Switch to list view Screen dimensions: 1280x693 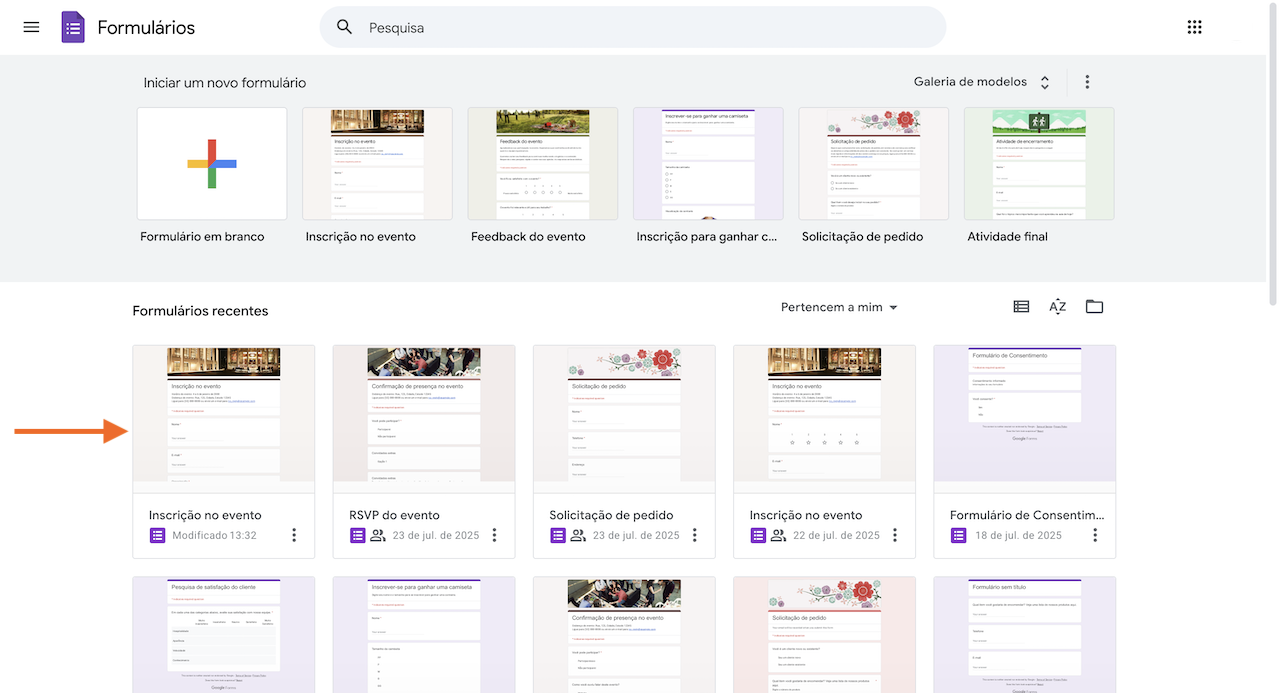point(1021,307)
